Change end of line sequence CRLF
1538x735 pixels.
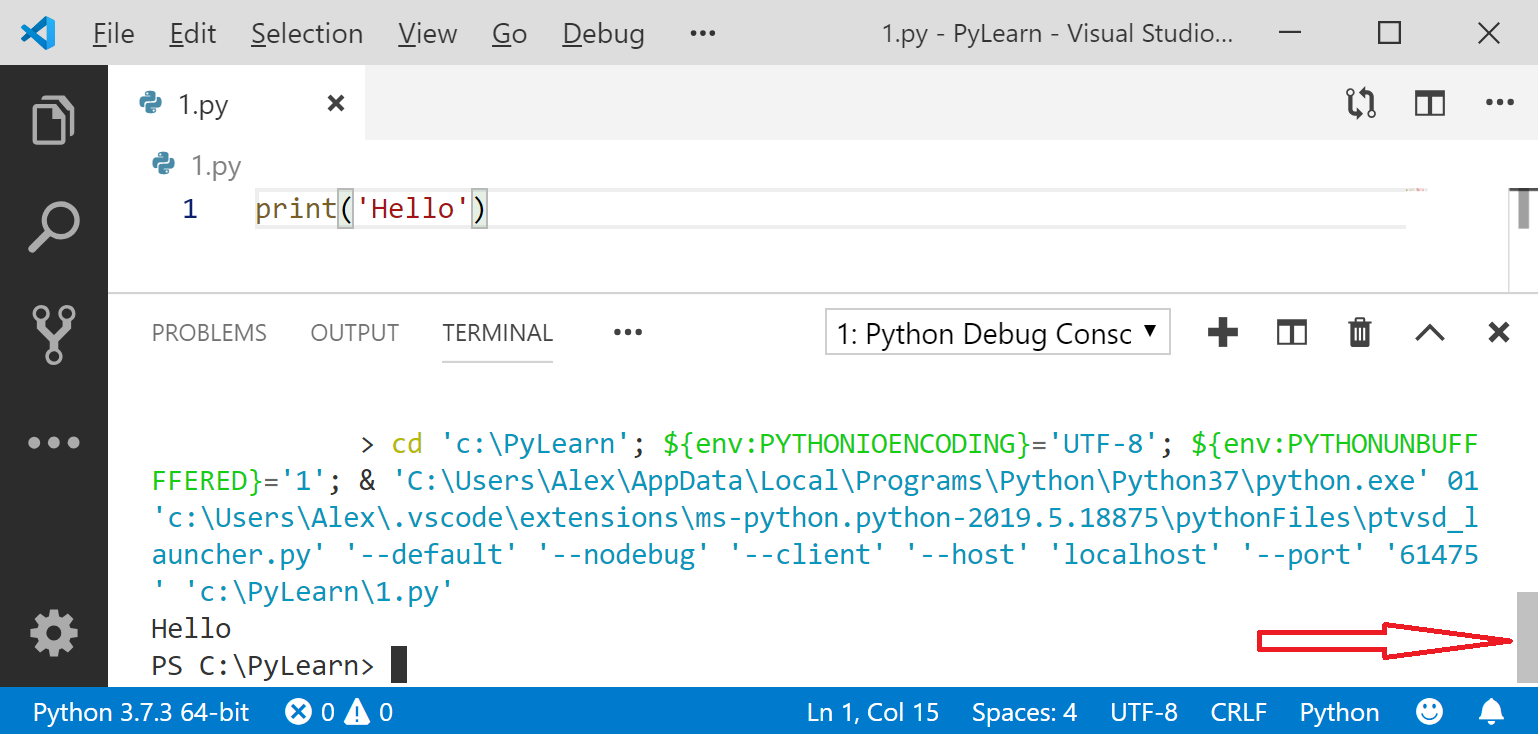click(1239, 712)
